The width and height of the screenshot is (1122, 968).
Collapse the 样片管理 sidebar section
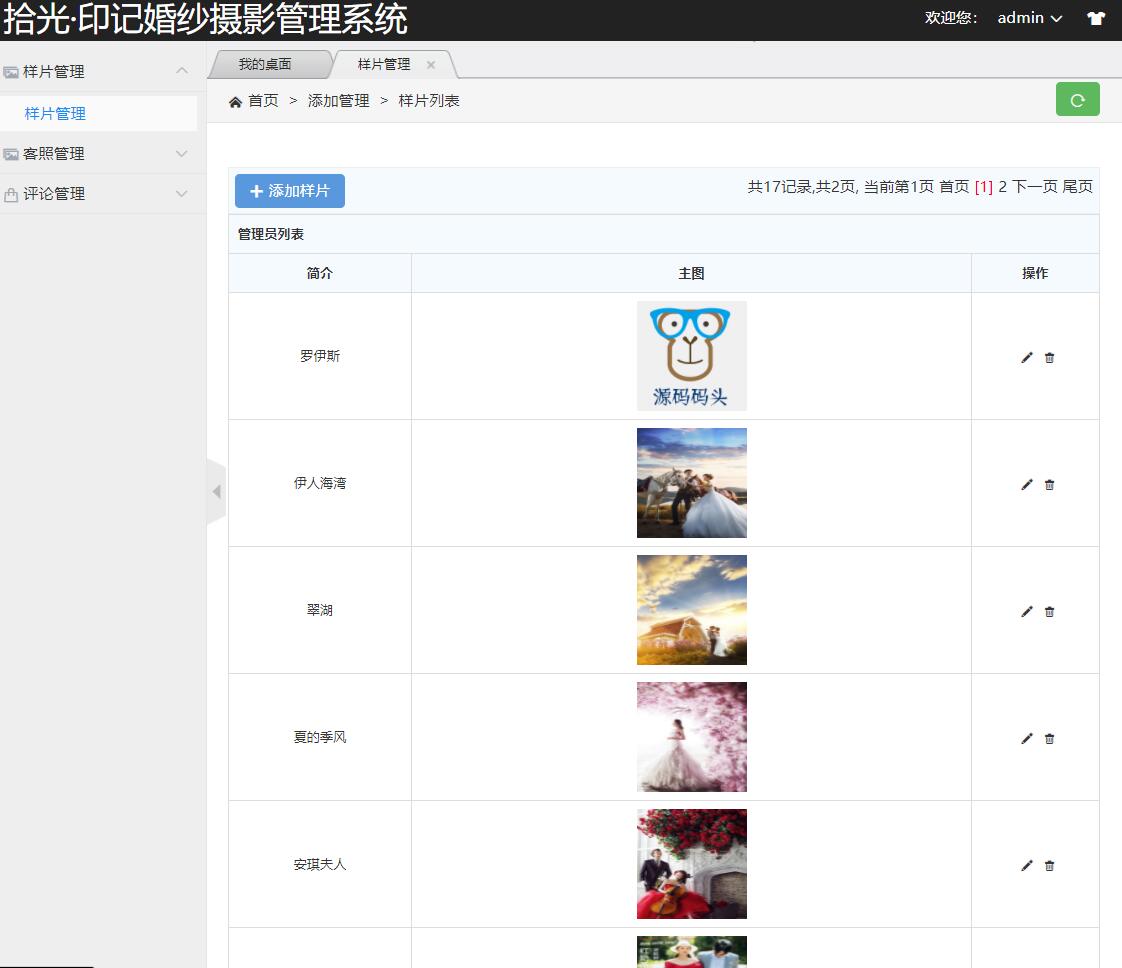pos(182,71)
